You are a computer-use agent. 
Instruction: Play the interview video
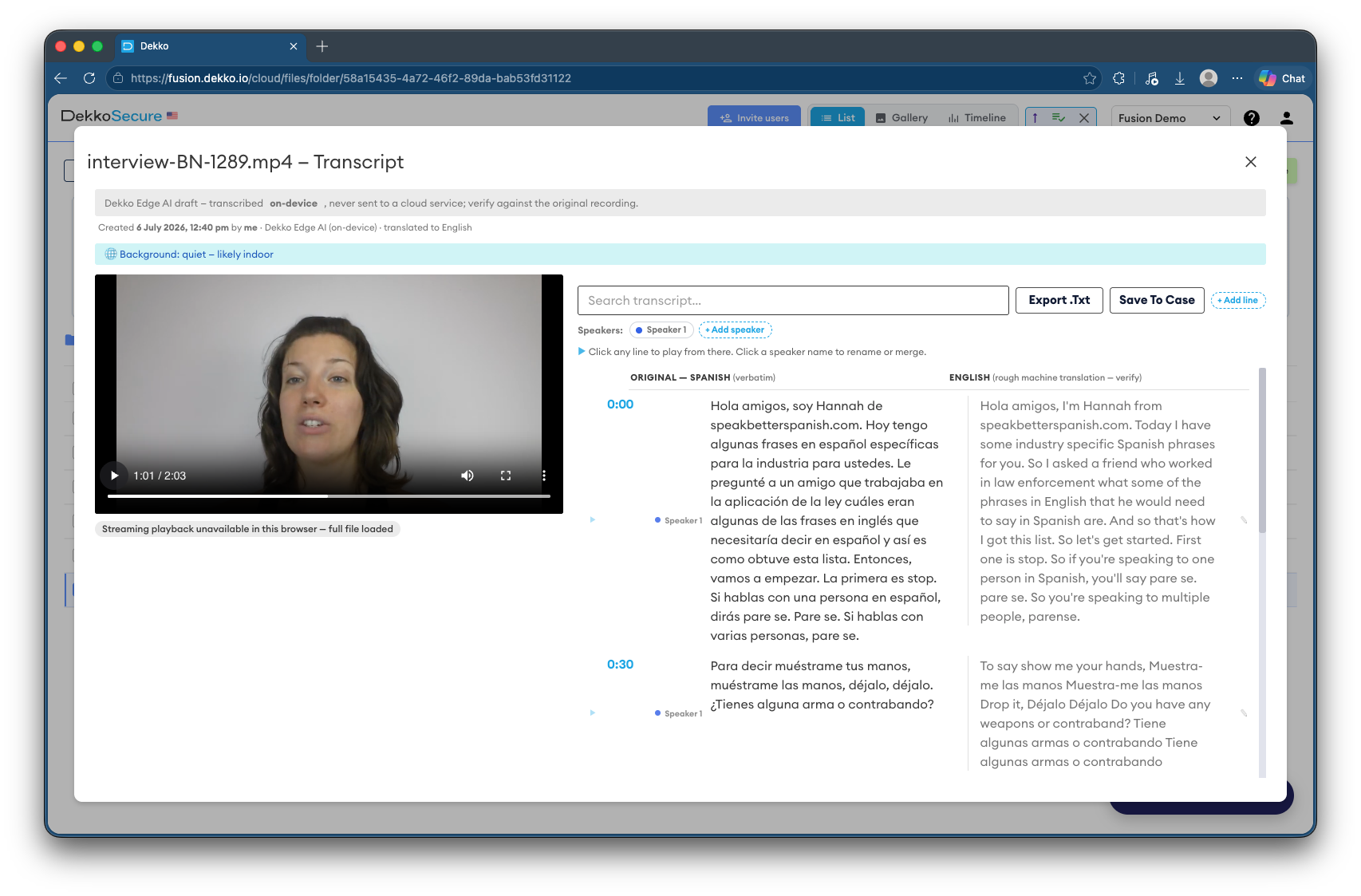(x=114, y=476)
